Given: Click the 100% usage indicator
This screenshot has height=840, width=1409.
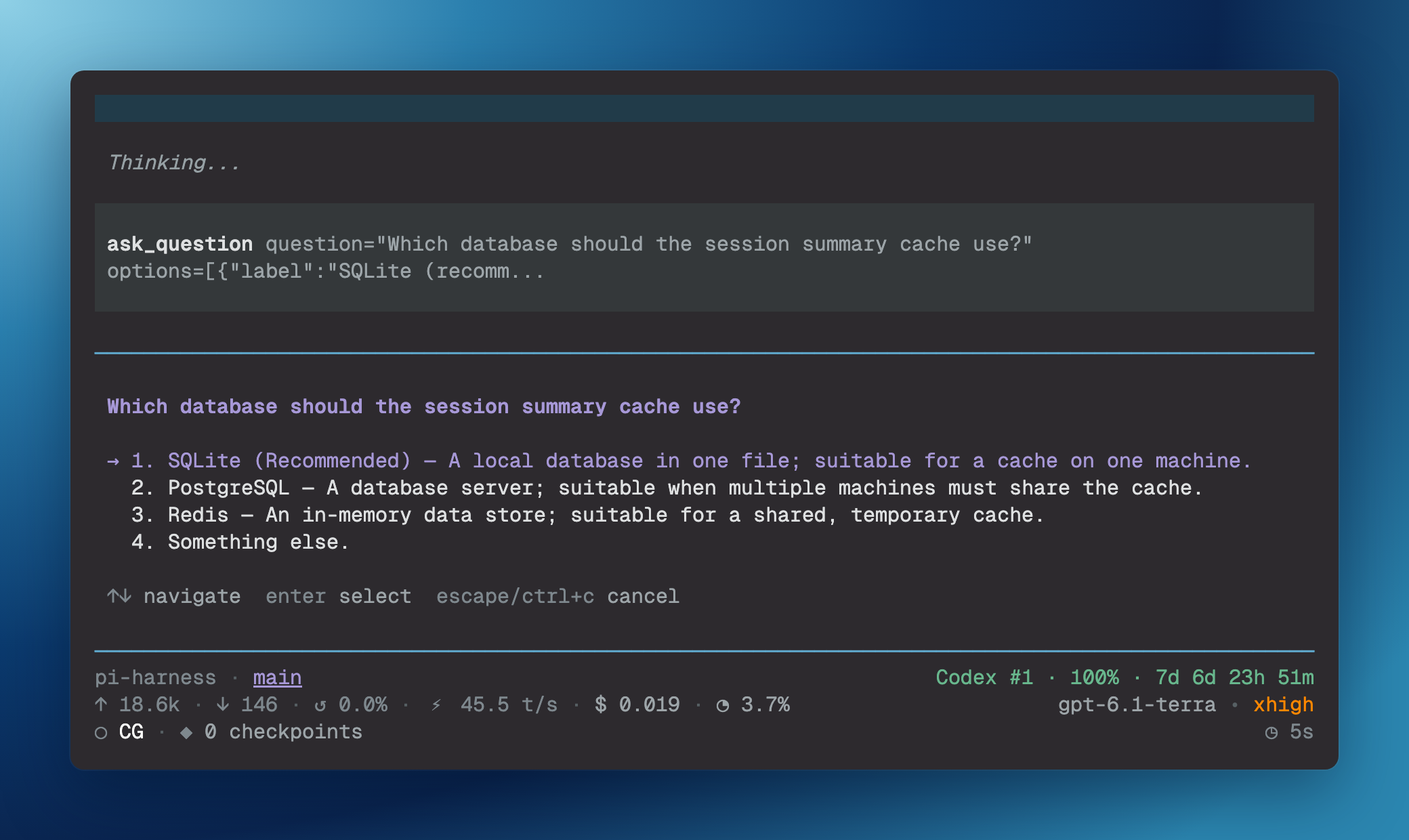Looking at the screenshot, I should click(1094, 677).
